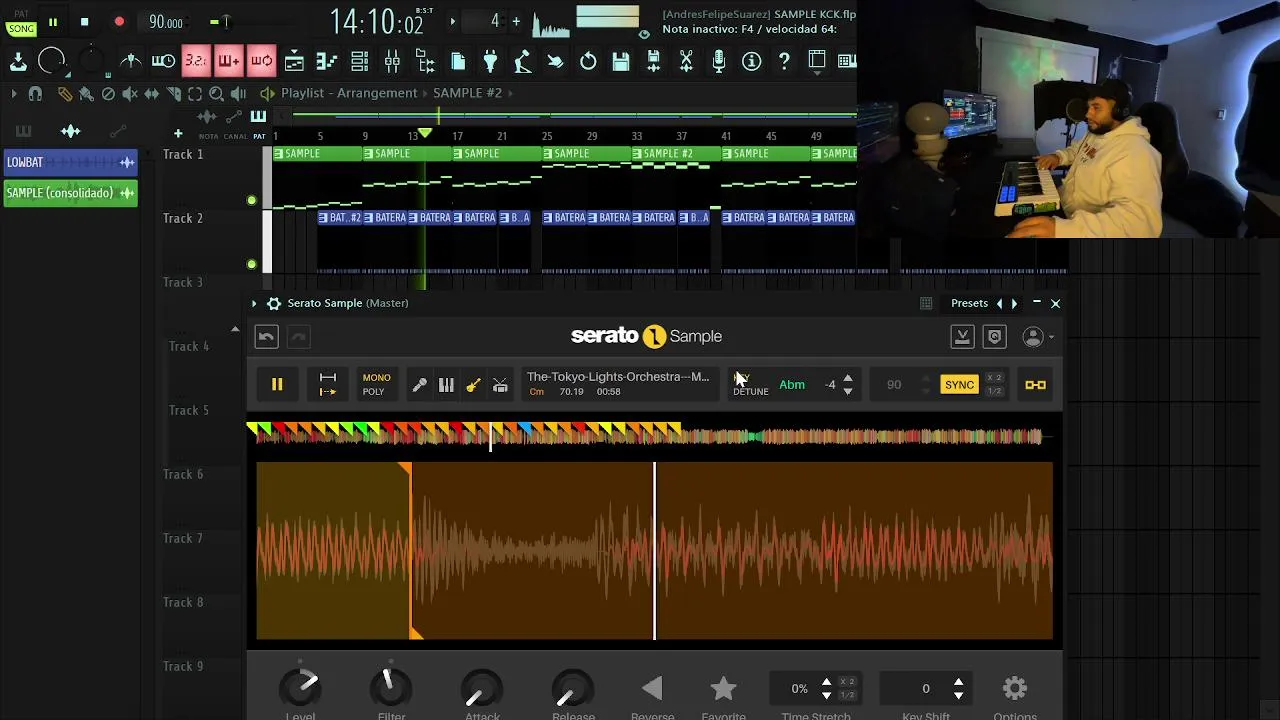Toggle the overdub recording button
This screenshot has height=720, width=1280.
(x=229, y=61)
